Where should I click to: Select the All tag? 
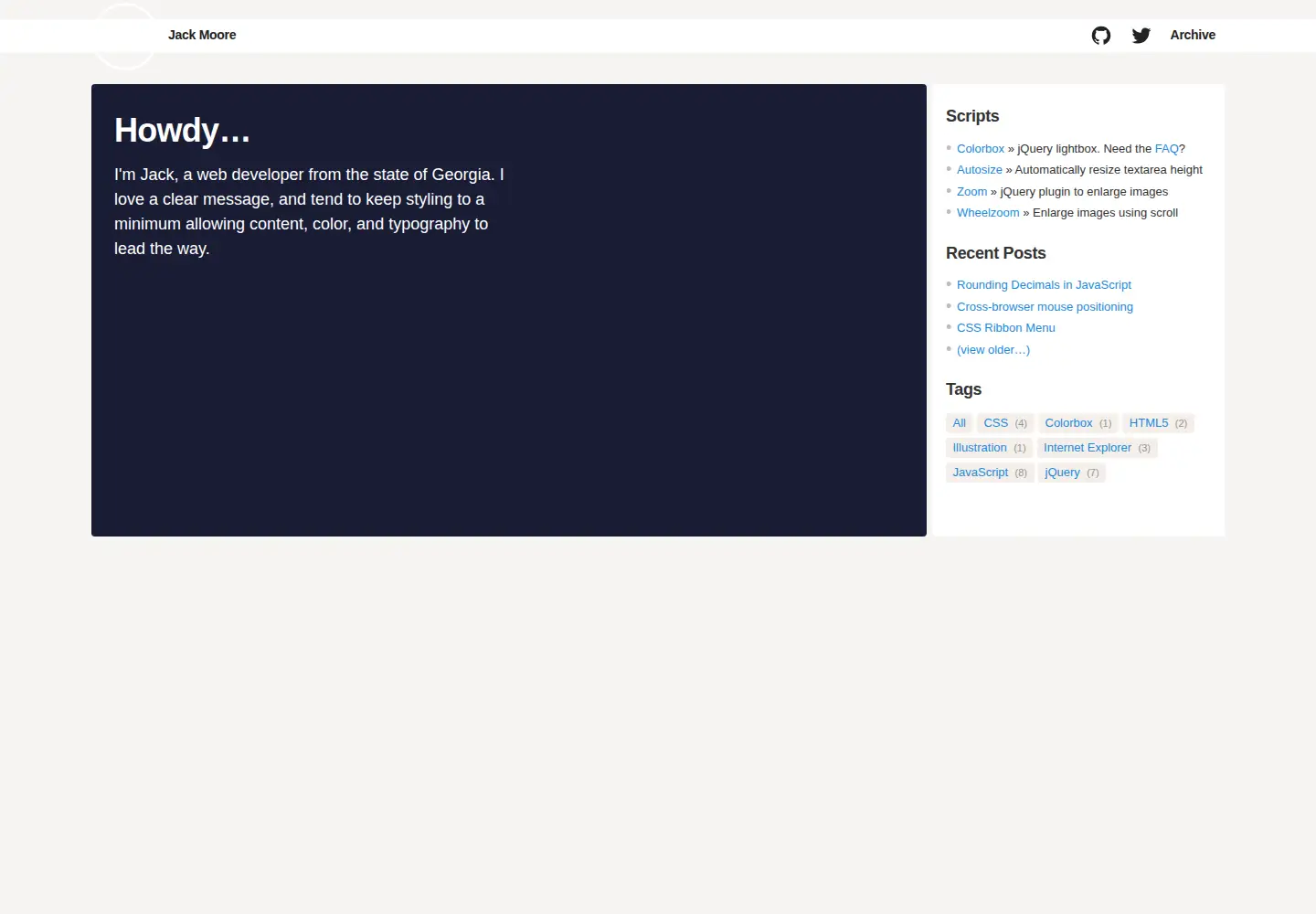[960, 423]
